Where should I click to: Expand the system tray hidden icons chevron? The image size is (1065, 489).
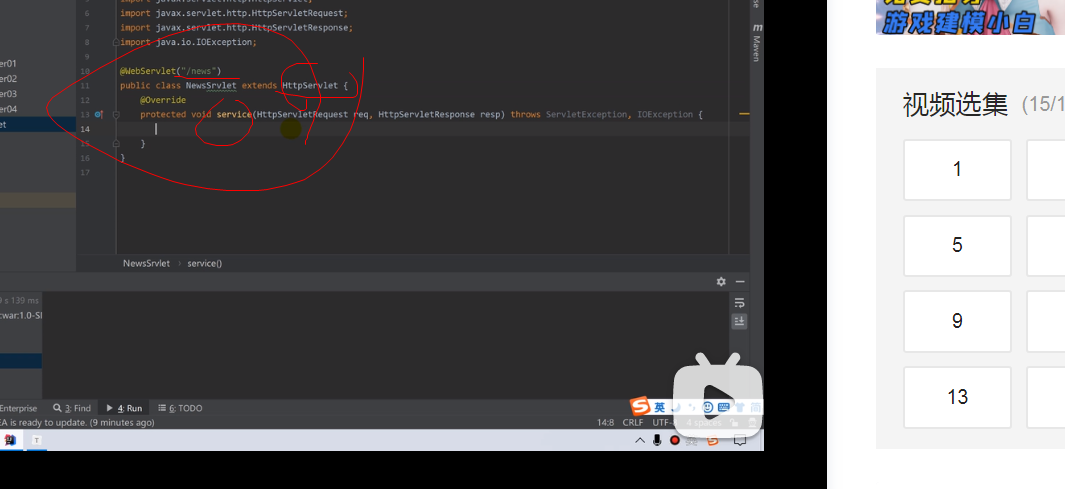[x=640, y=440]
